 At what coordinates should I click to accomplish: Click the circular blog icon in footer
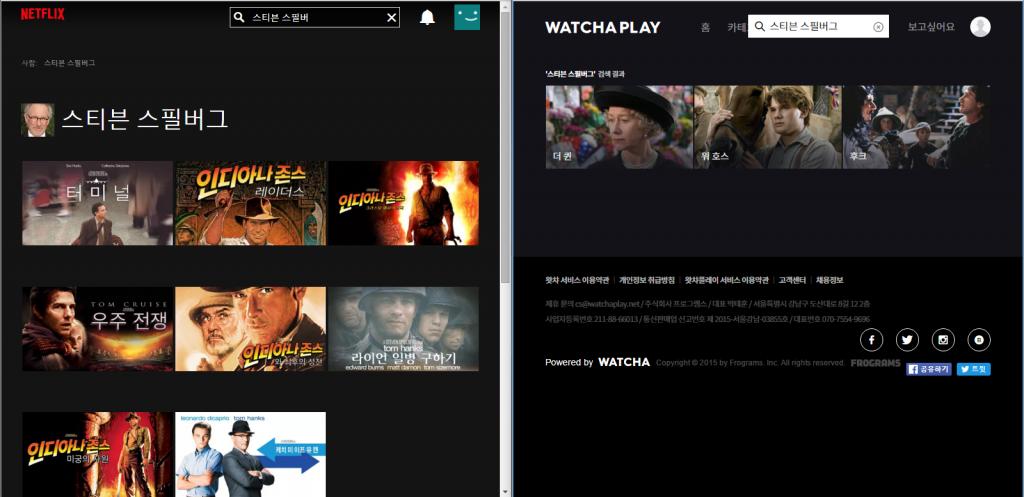979,340
